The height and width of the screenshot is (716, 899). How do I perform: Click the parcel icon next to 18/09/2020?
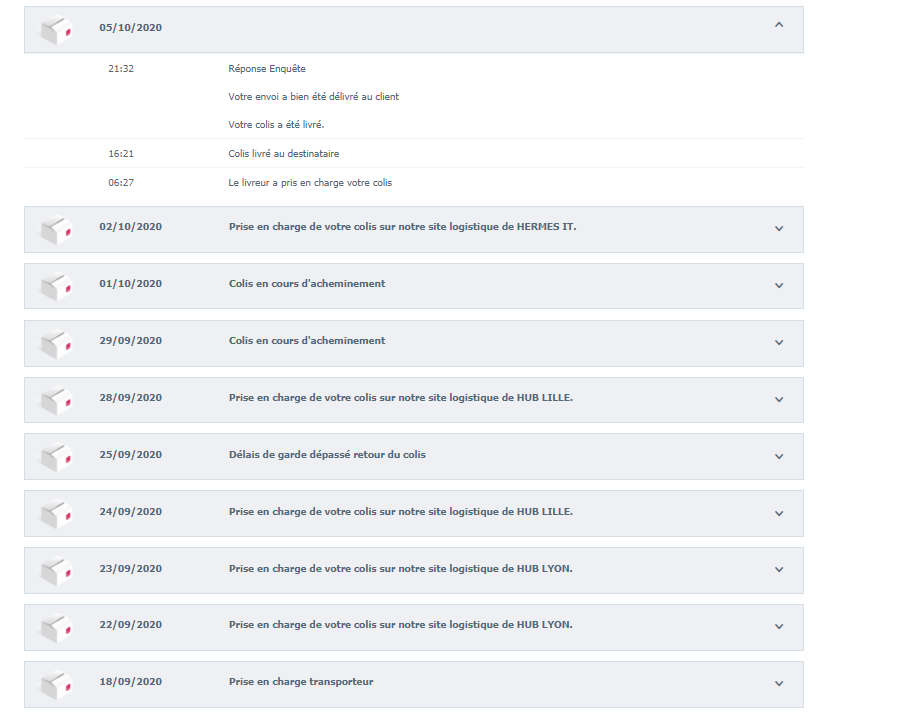(56, 684)
